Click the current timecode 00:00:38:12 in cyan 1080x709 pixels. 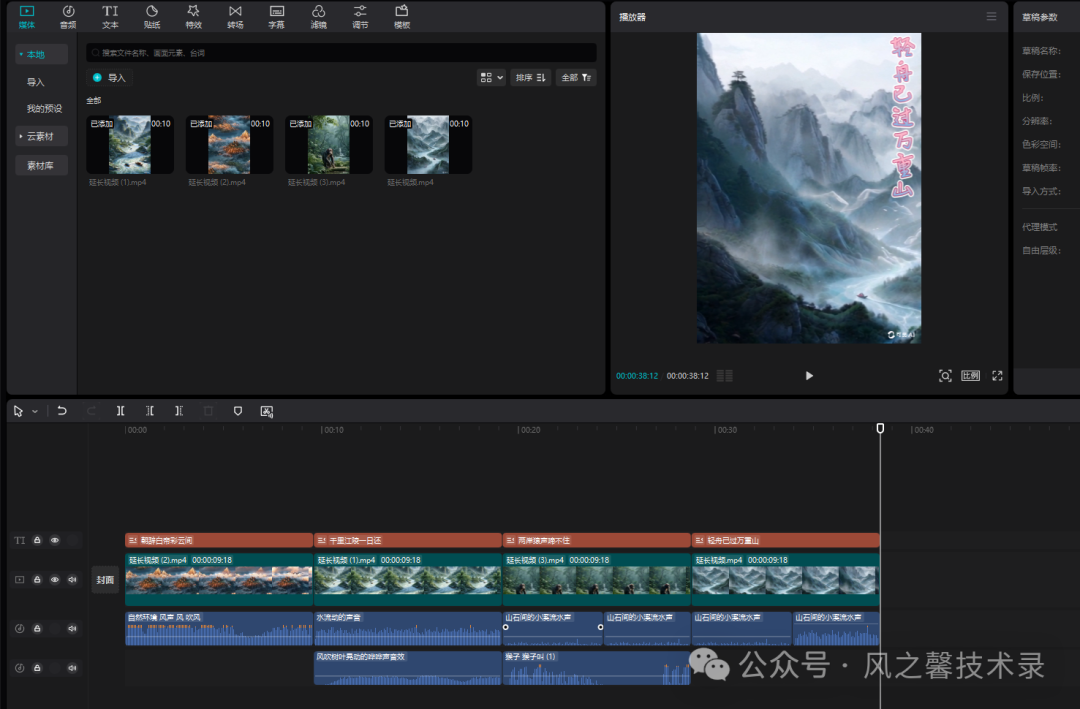tap(637, 376)
